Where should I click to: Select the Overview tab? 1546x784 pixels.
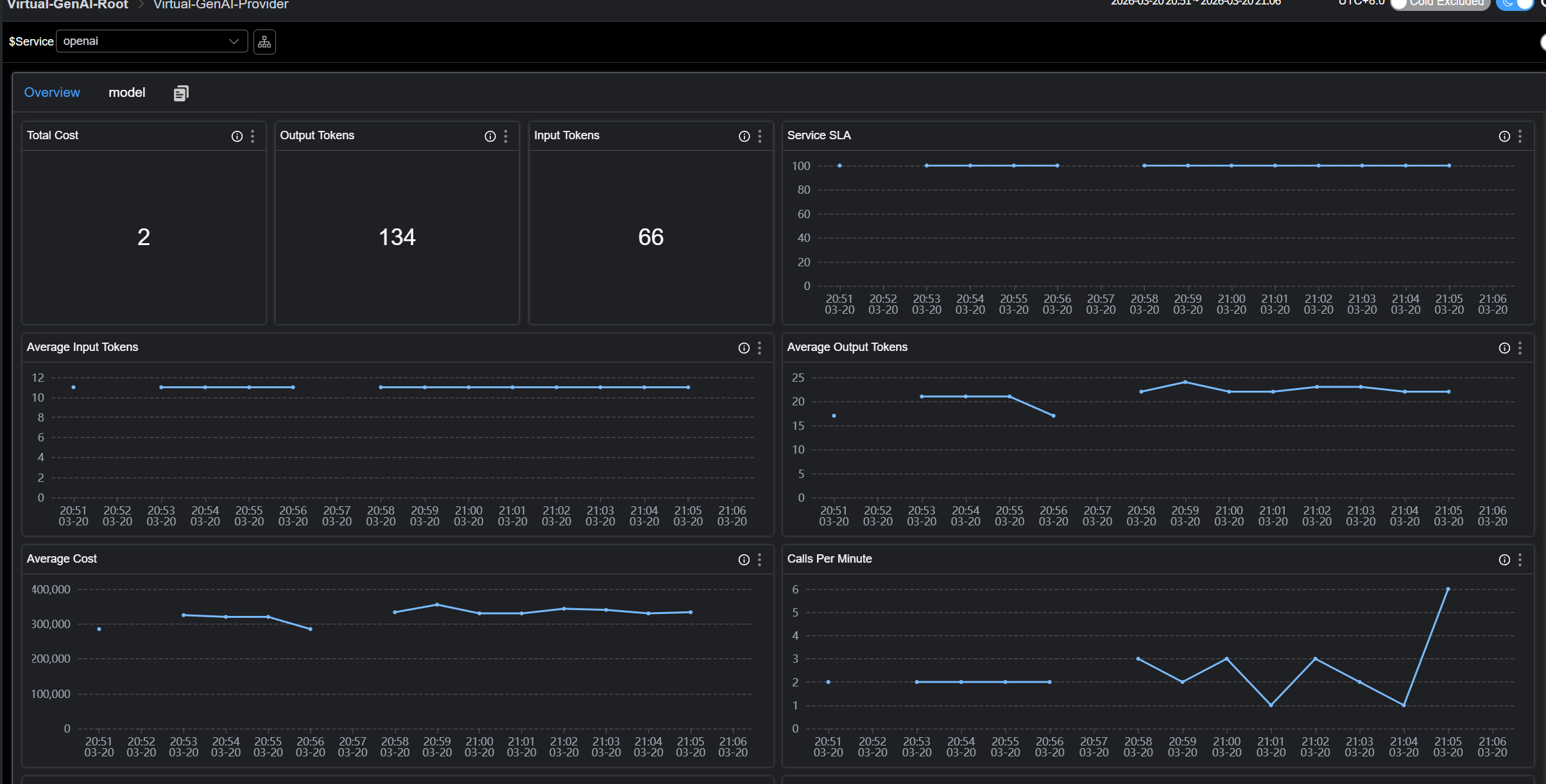click(x=52, y=92)
